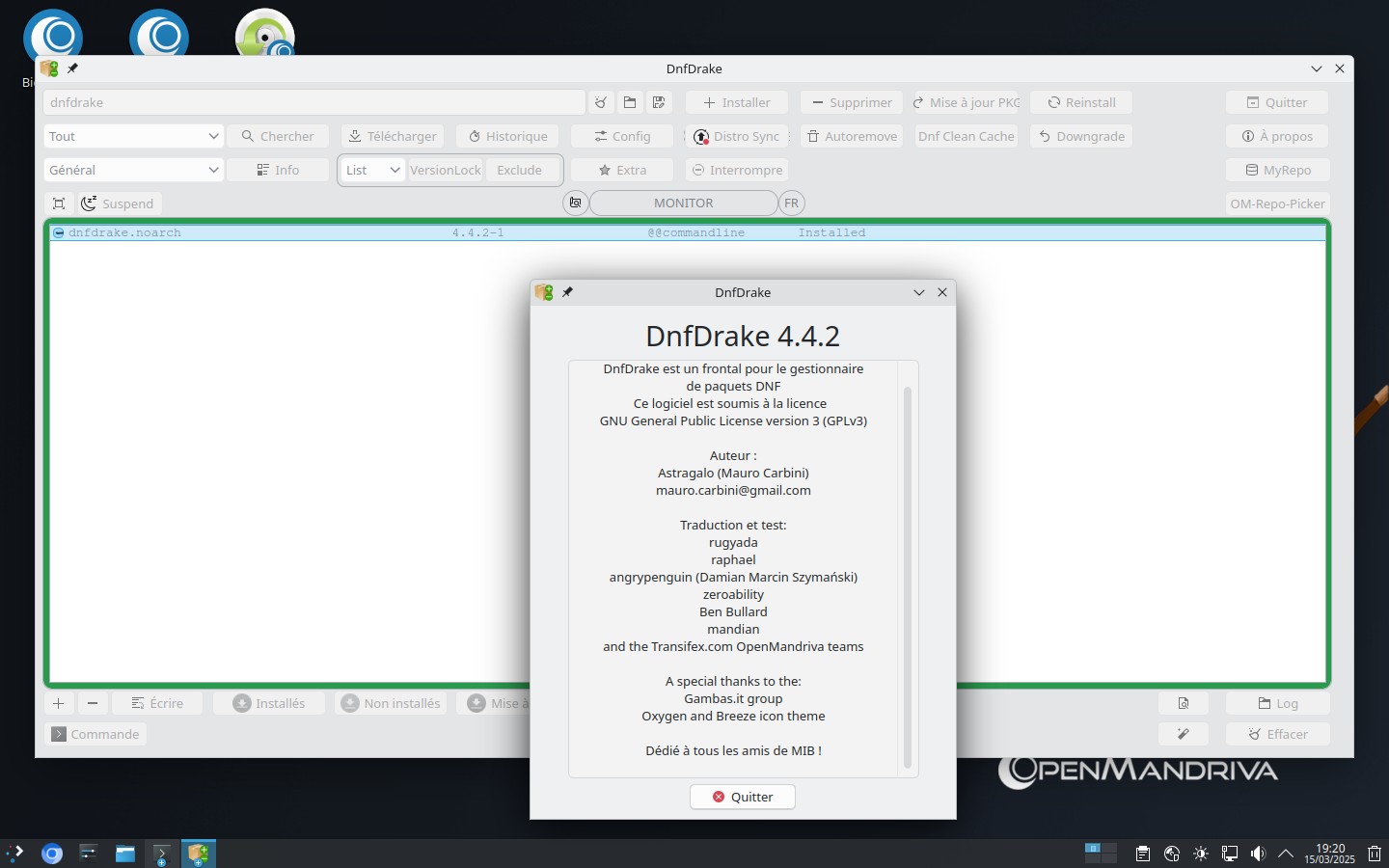The width and height of the screenshot is (1389, 868).
Task: Click the document search icon beside Log
Action: pyautogui.click(x=1184, y=703)
